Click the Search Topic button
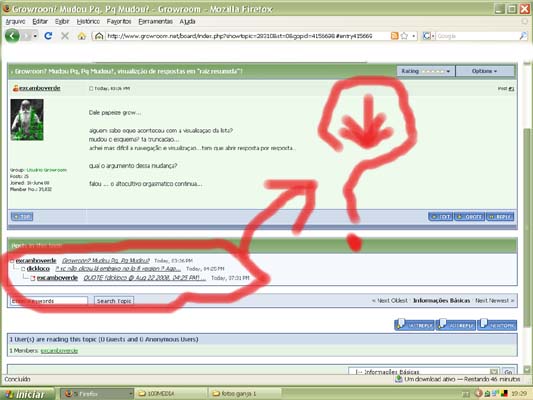 (x=114, y=301)
